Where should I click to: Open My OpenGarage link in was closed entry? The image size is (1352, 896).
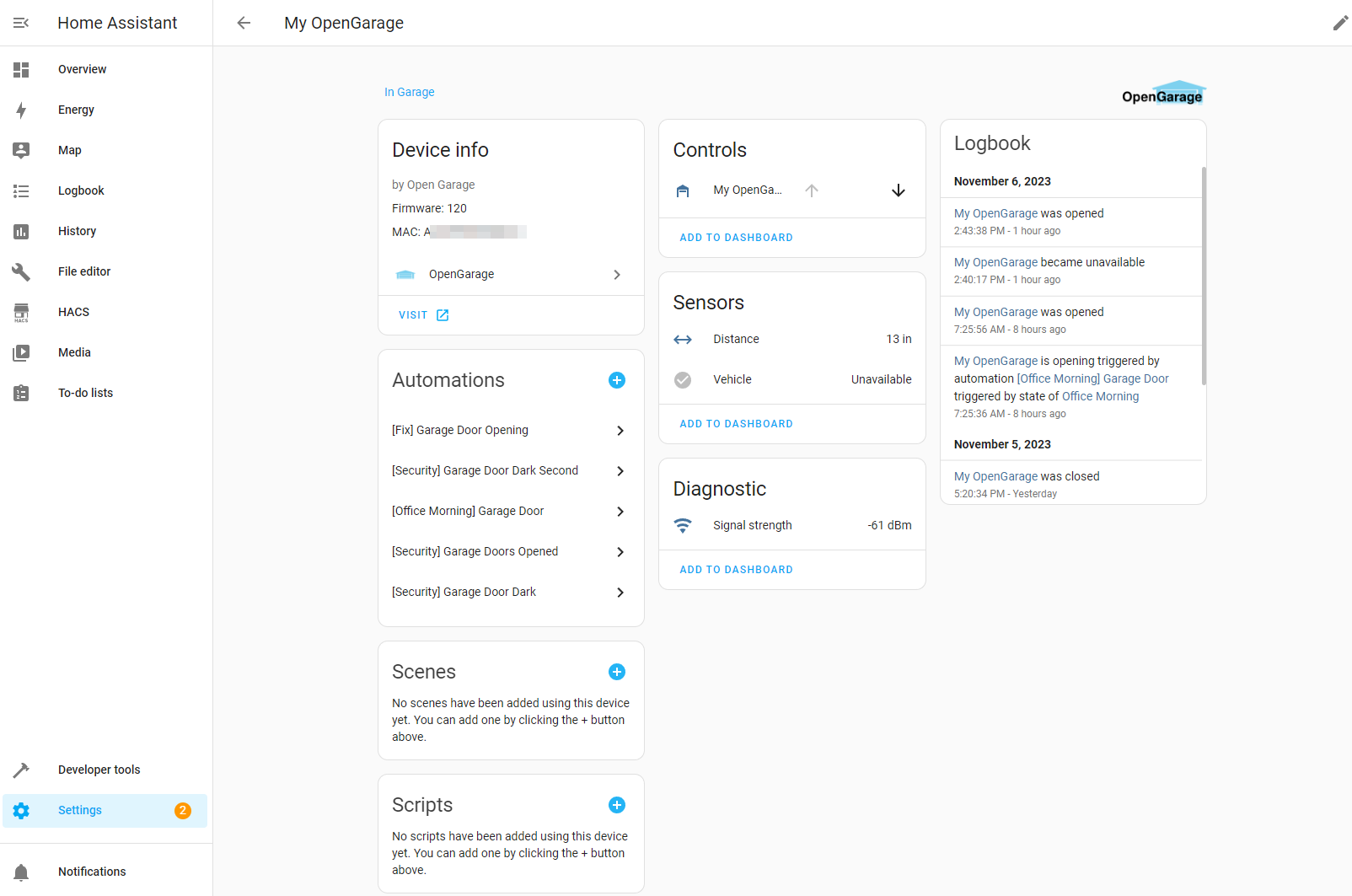pos(995,476)
